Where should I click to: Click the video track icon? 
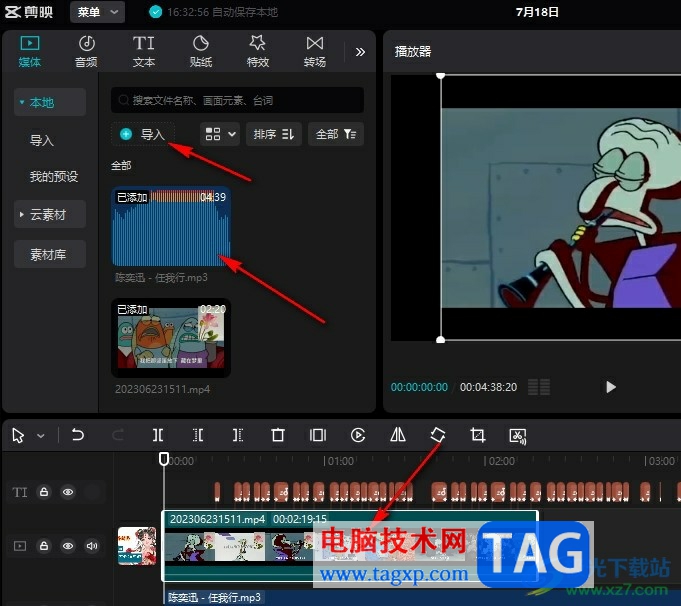click(x=20, y=546)
